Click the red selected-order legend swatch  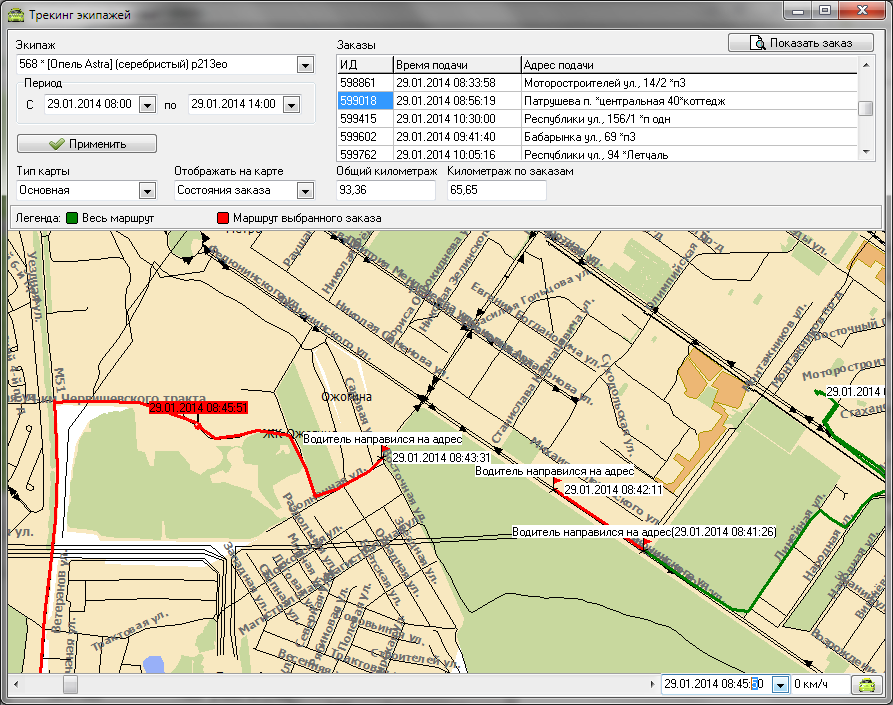pos(222,217)
